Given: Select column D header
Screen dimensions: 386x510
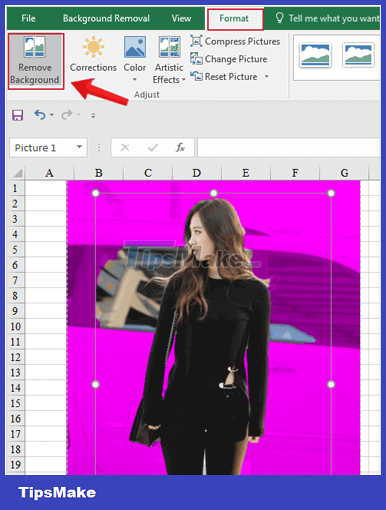Looking at the screenshot, I should 197,173.
